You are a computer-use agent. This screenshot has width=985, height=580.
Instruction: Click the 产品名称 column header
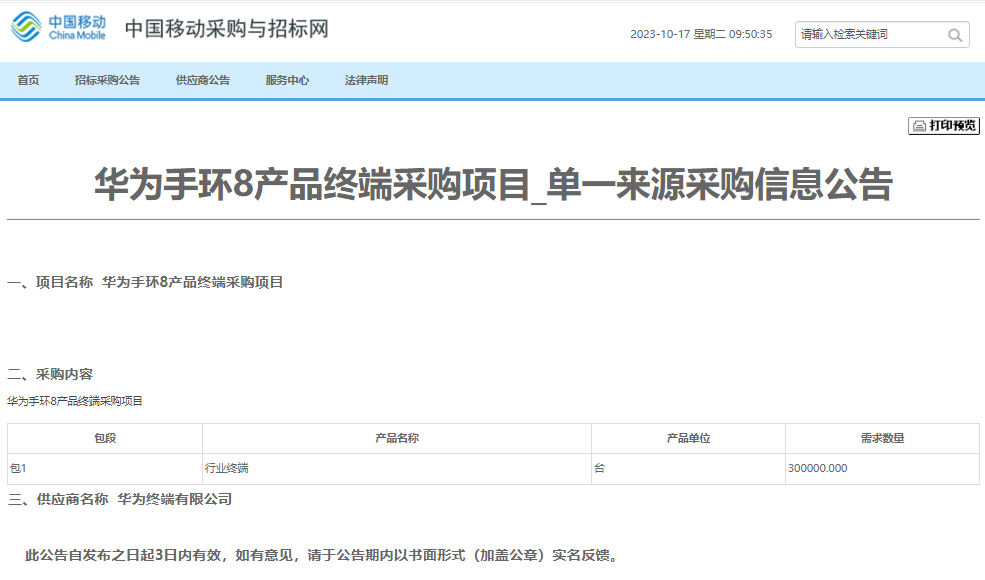pos(397,439)
